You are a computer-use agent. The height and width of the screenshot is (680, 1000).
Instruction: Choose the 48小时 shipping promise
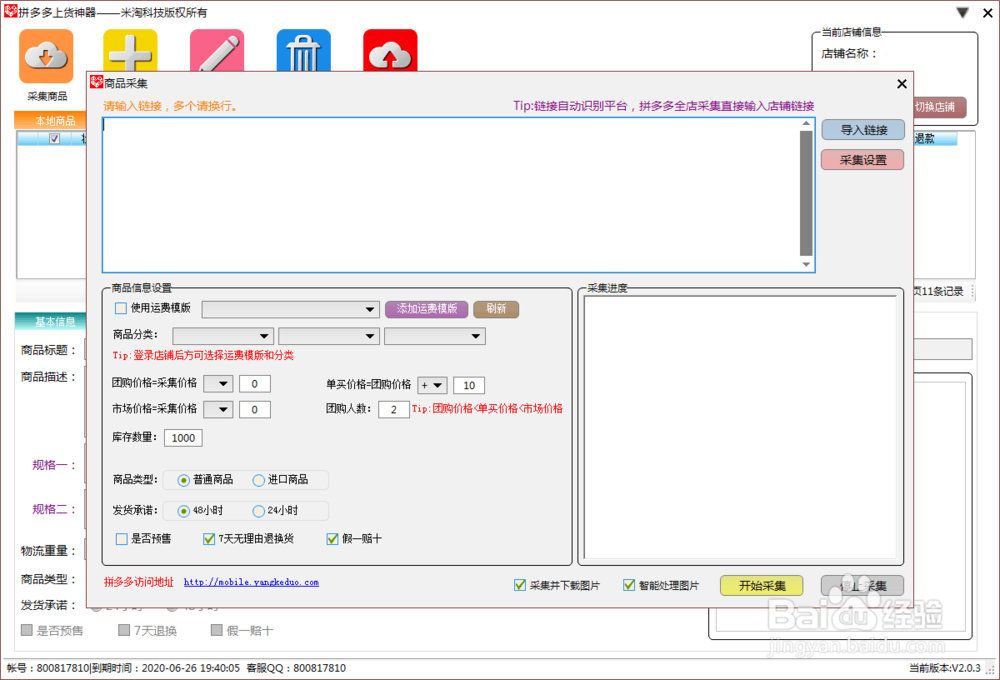point(184,511)
